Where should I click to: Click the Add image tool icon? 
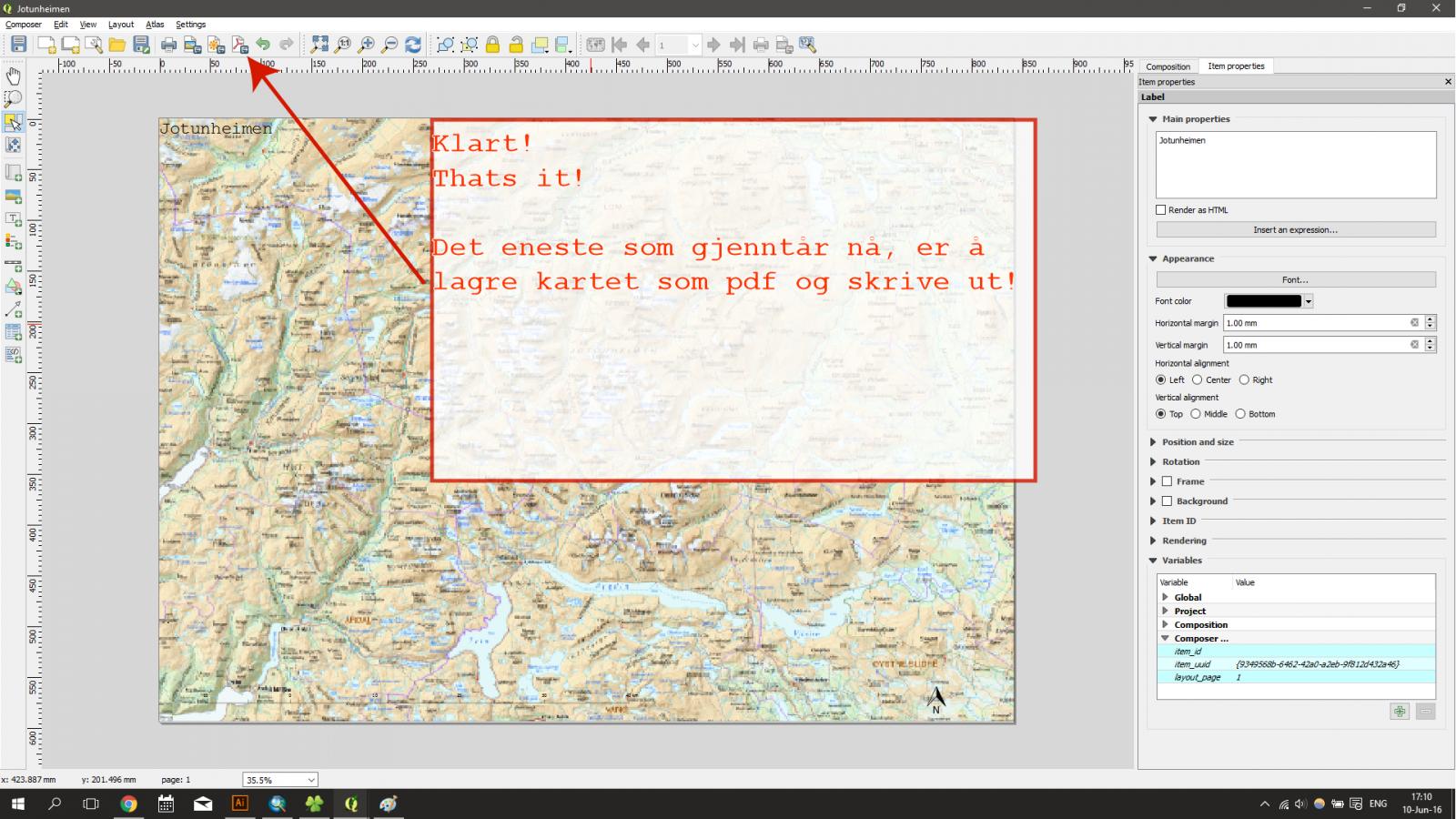tap(13, 196)
